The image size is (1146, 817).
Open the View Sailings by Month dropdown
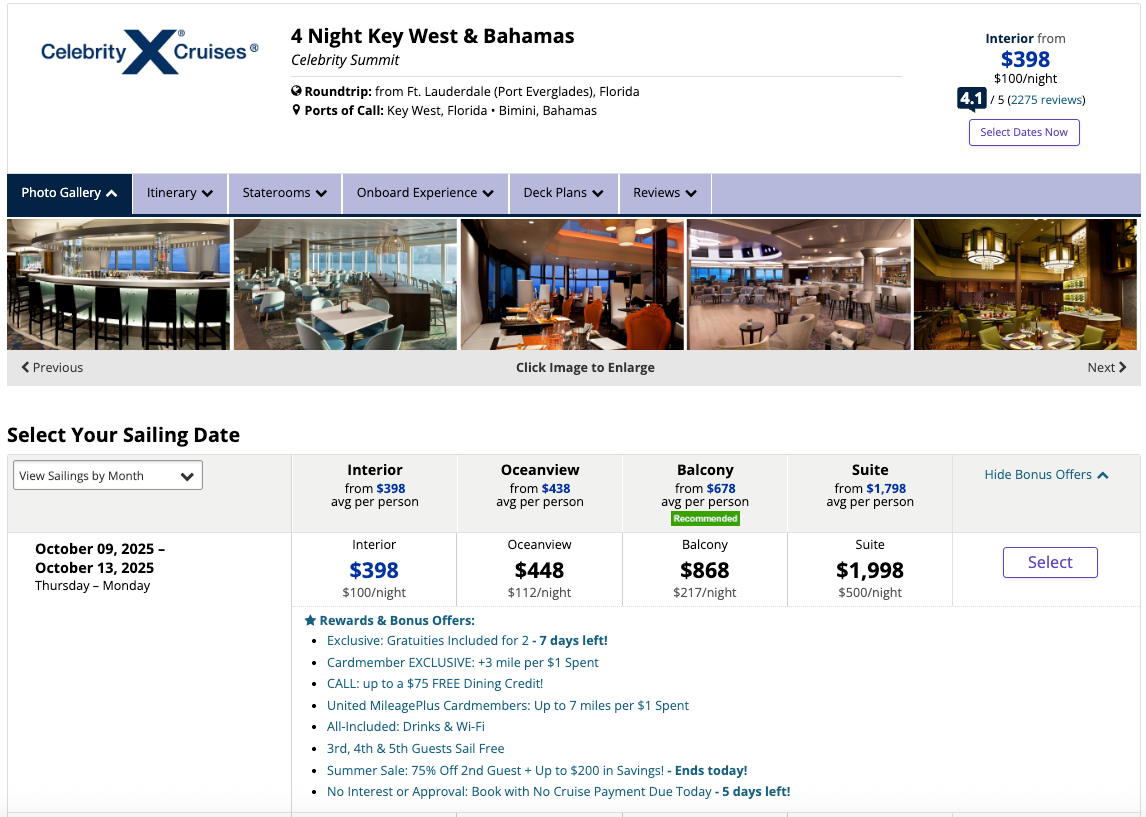coord(107,476)
